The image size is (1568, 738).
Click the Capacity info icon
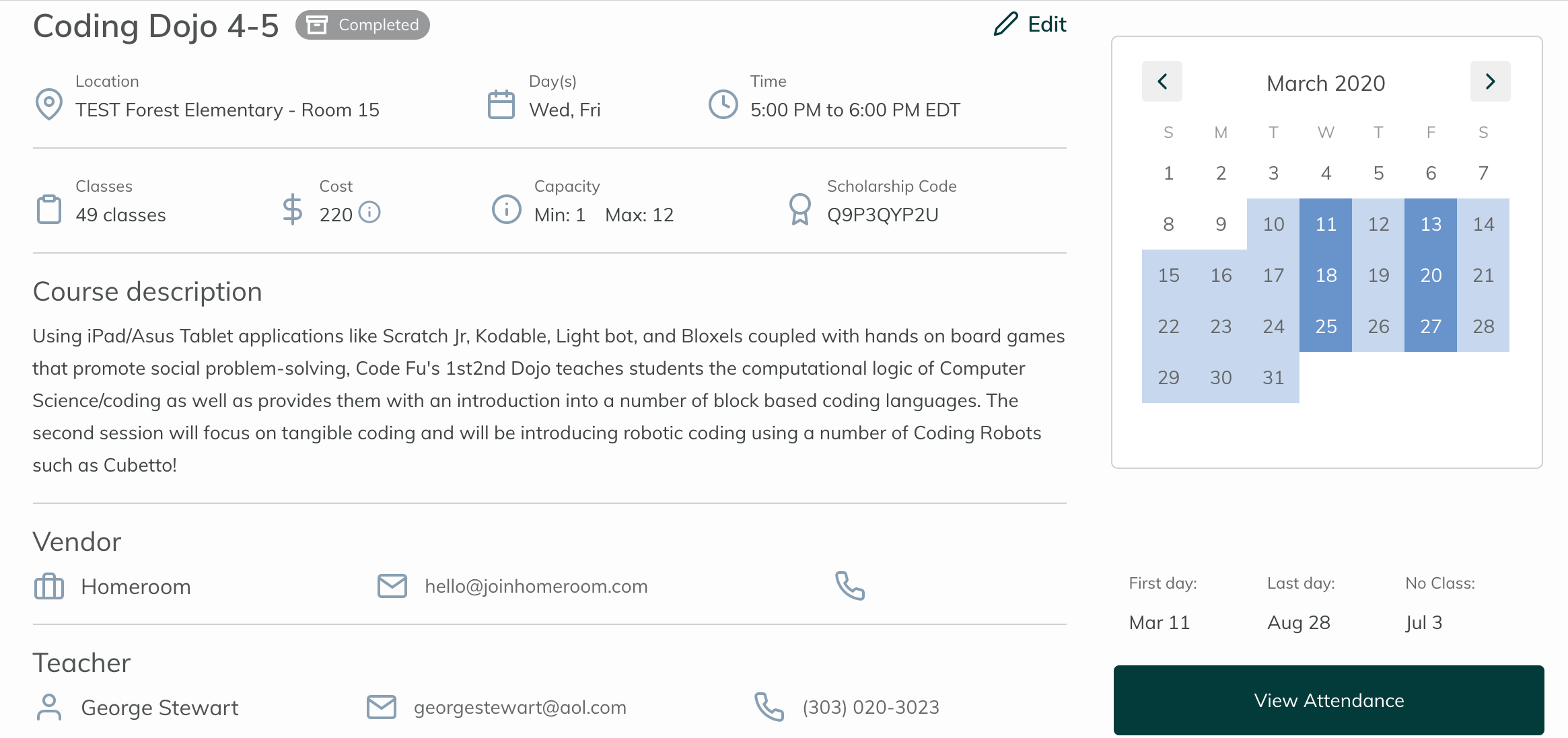506,209
